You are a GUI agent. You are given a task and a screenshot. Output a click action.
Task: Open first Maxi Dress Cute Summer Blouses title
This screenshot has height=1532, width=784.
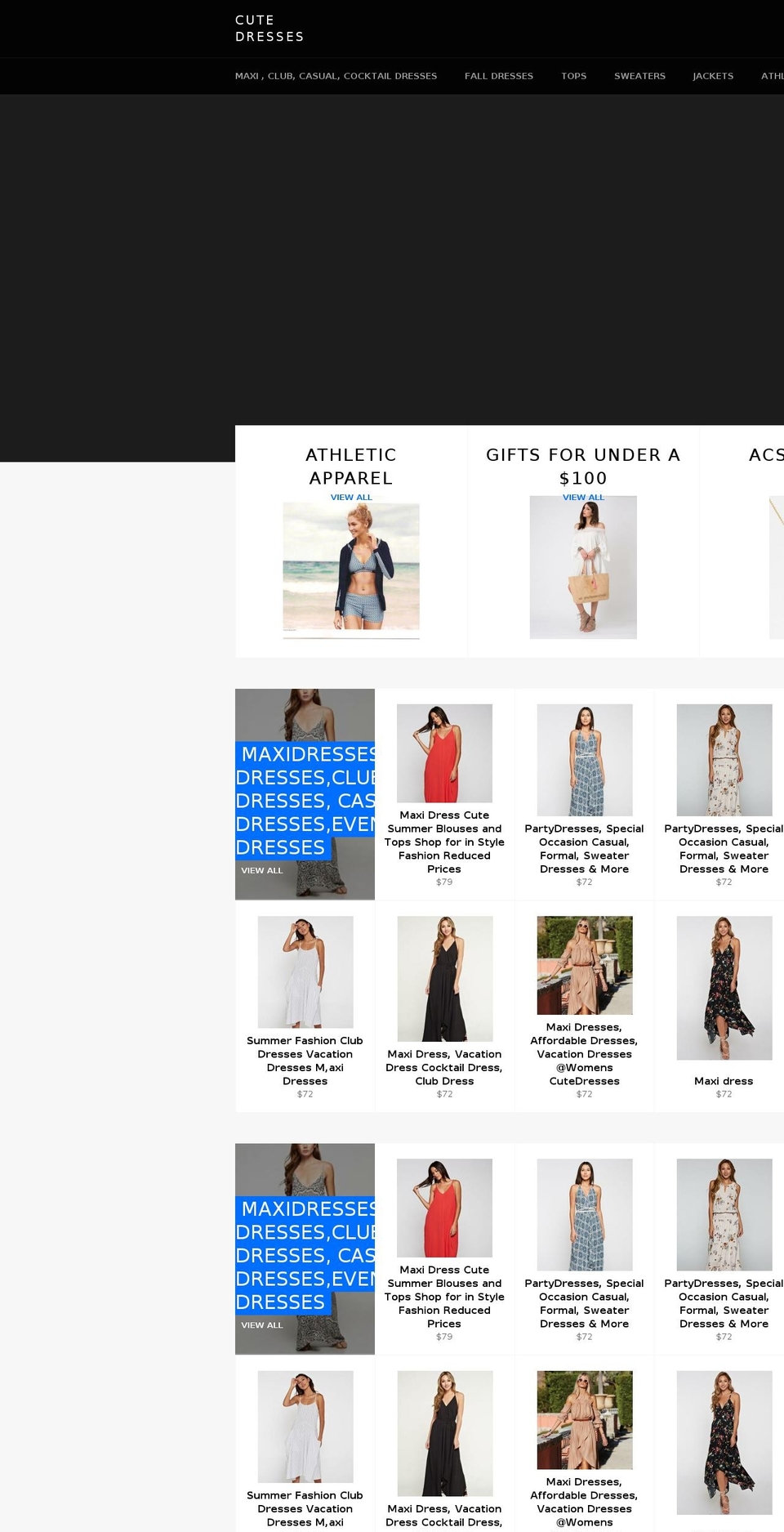[x=444, y=842]
